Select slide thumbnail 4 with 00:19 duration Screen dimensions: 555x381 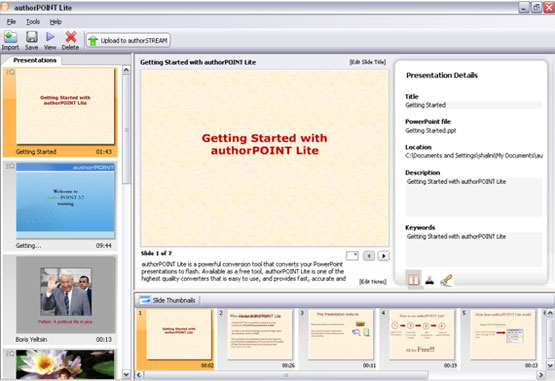422,335
